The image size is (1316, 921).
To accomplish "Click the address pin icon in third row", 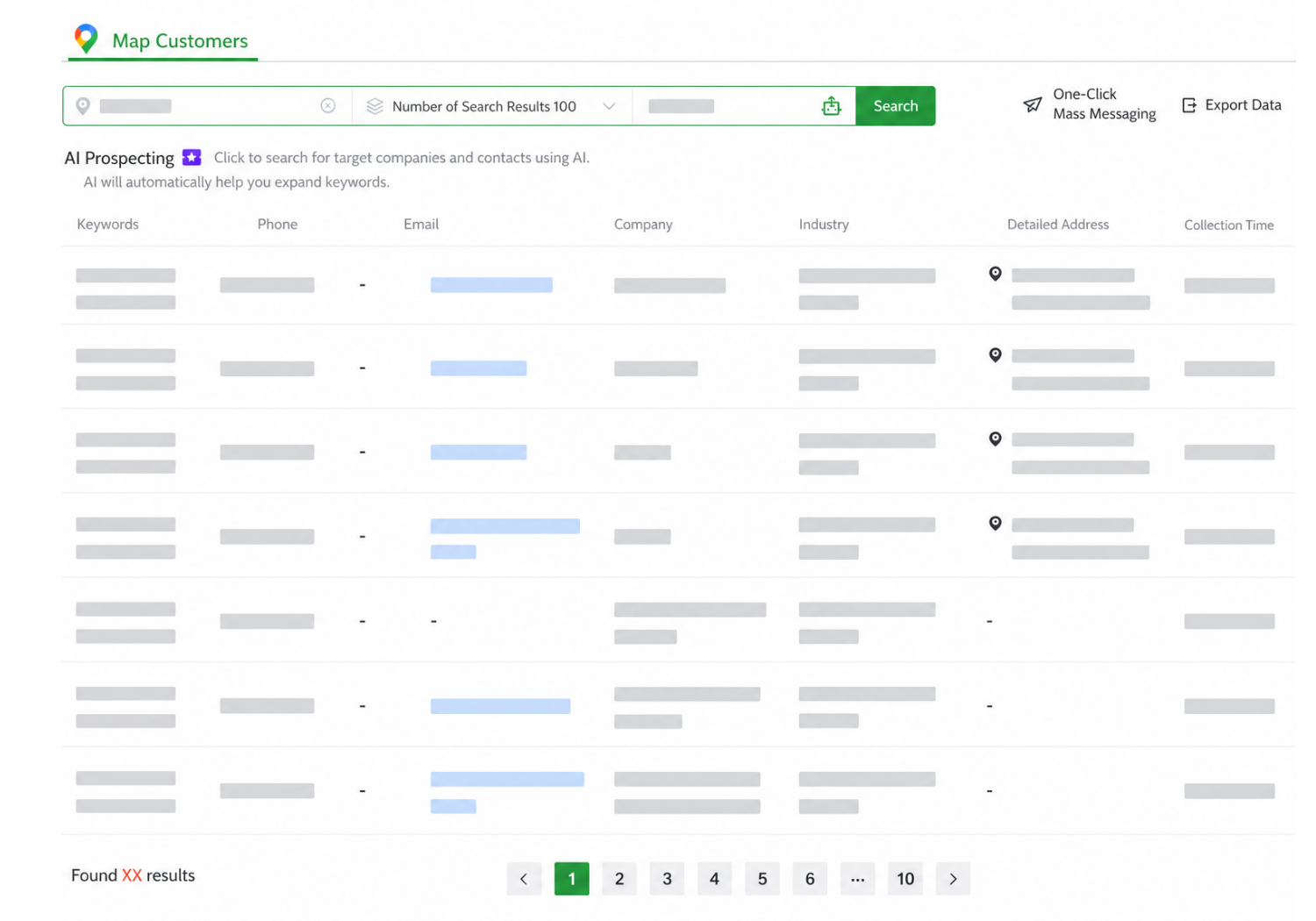I will pos(995,439).
